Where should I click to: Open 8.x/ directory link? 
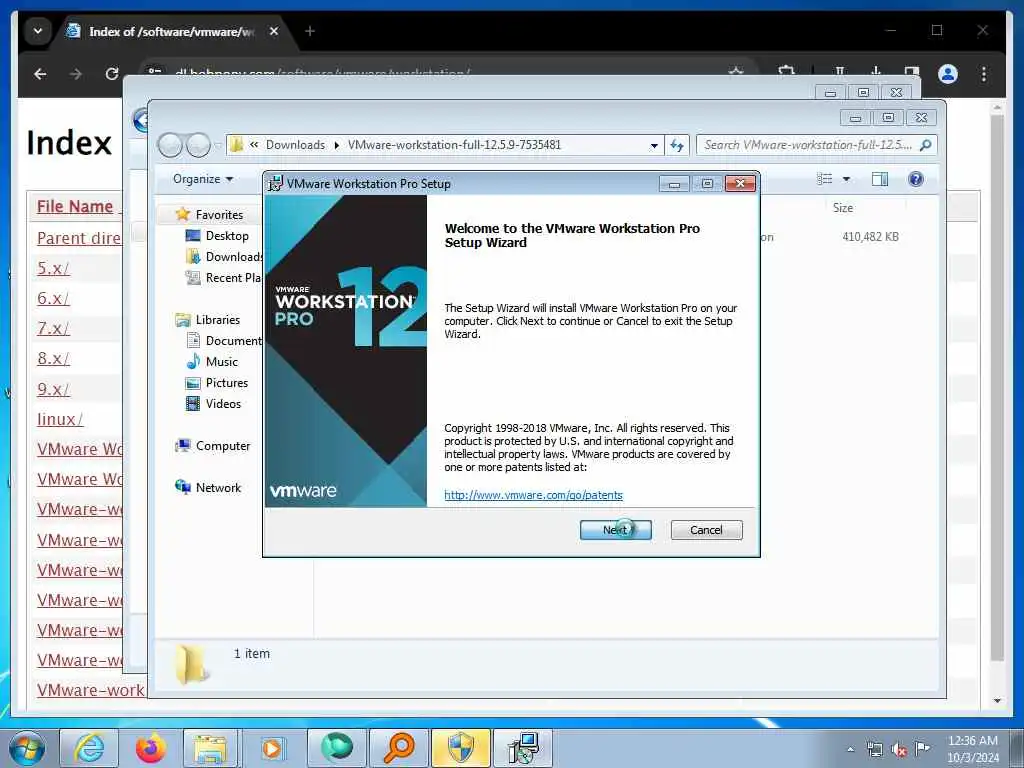point(53,359)
